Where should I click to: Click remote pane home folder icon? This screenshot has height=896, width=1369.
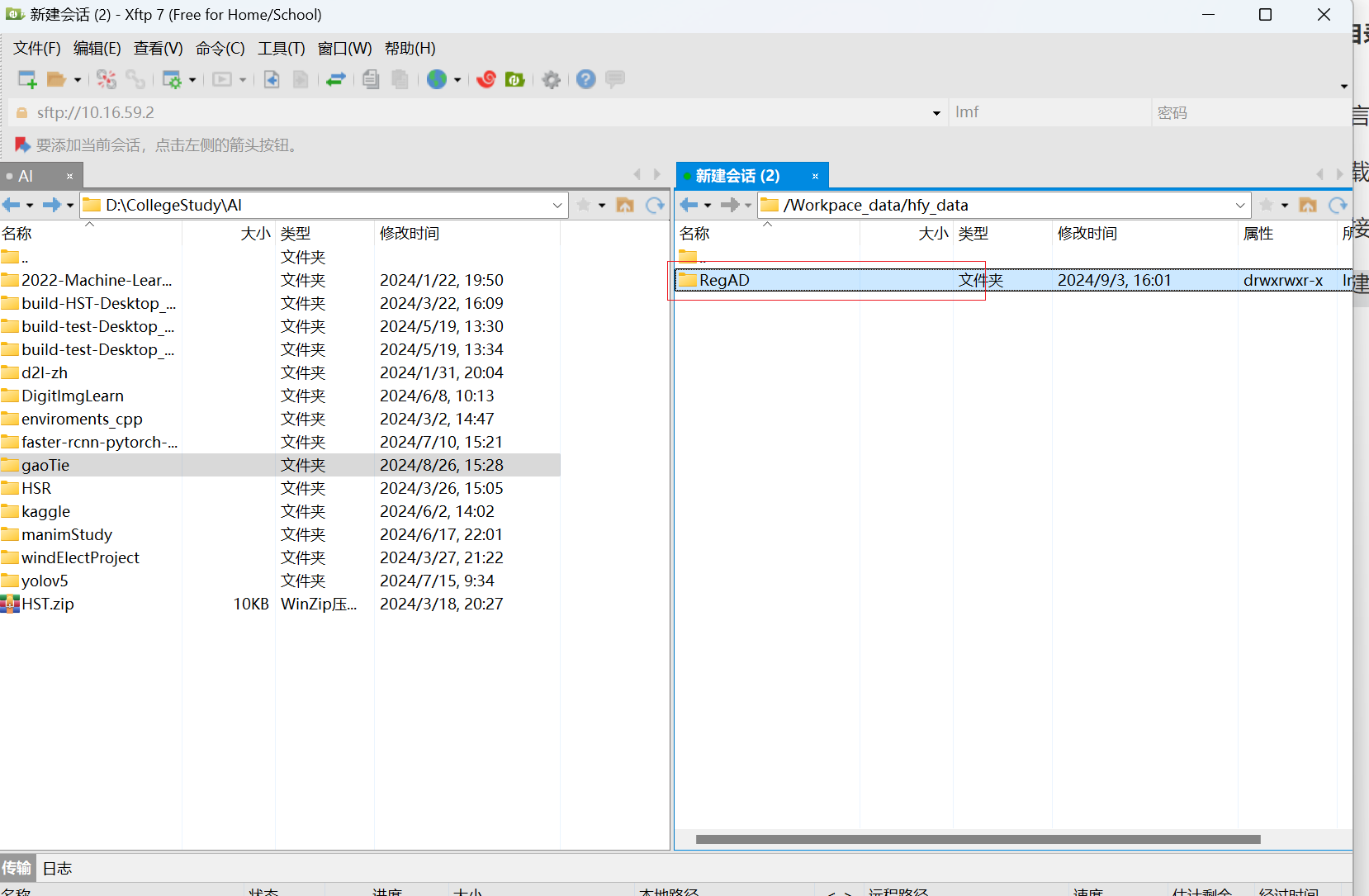click(1308, 205)
